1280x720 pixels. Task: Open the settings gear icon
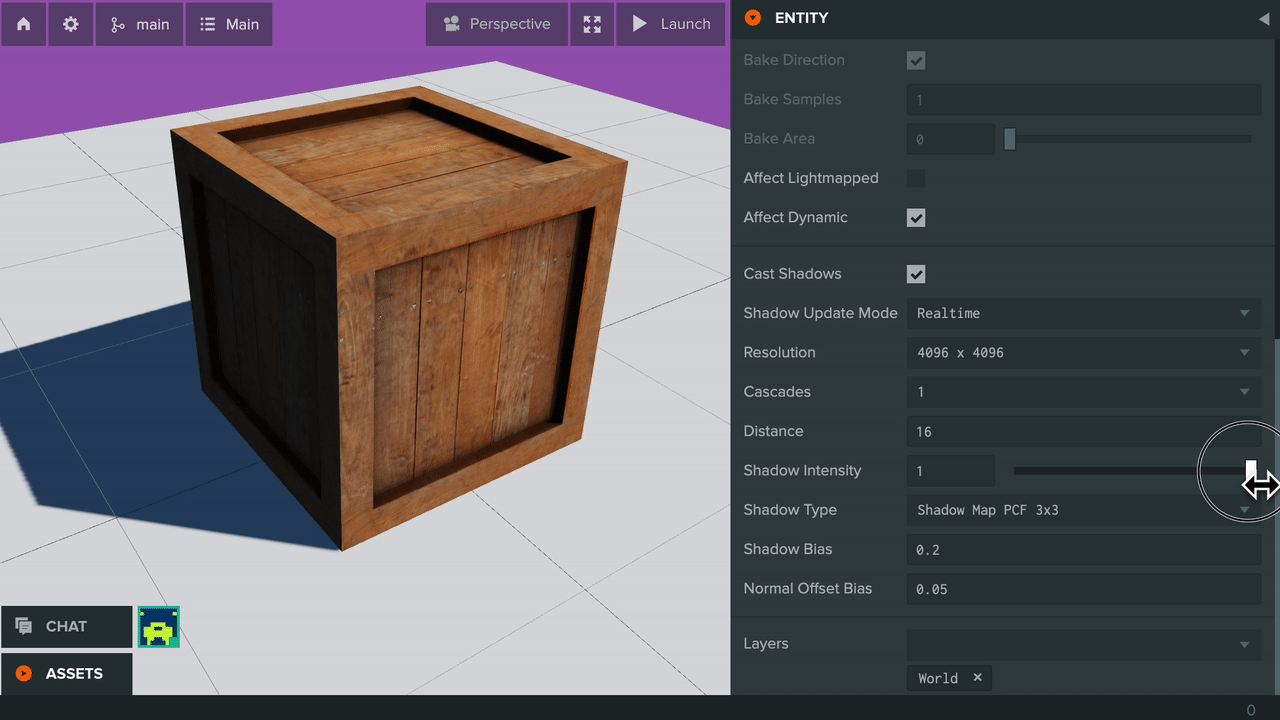pyautogui.click(x=70, y=23)
